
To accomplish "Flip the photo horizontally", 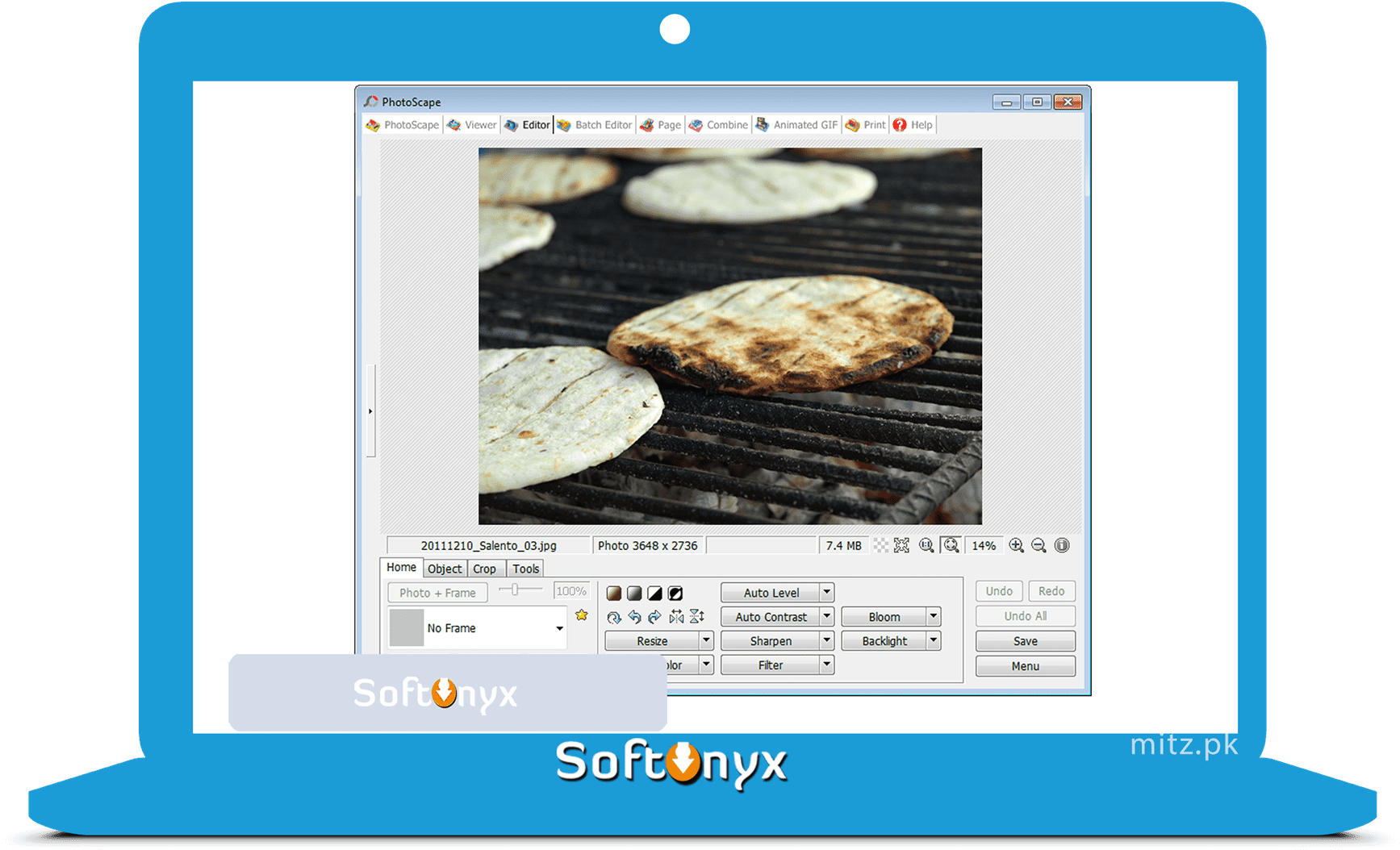I will tap(676, 617).
